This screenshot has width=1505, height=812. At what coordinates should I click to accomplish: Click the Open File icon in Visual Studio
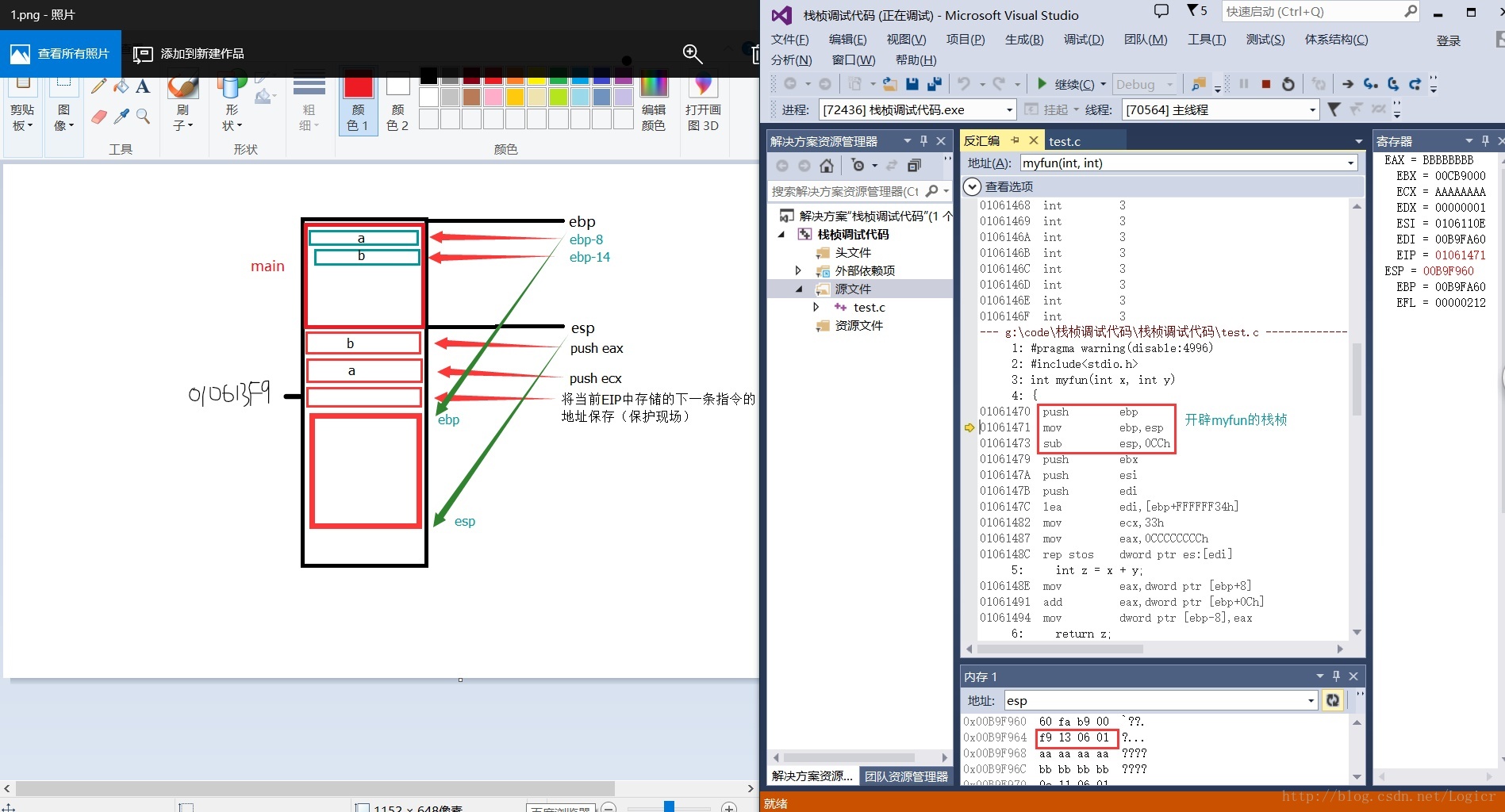point(890,84)
